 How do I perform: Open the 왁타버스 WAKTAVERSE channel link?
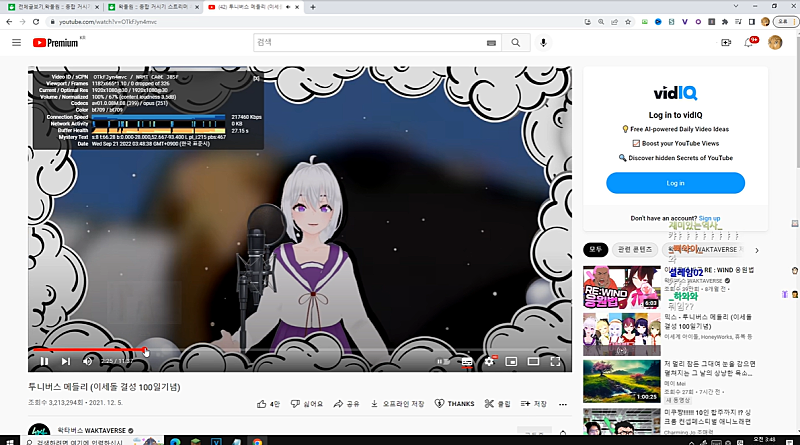(91, 431)
